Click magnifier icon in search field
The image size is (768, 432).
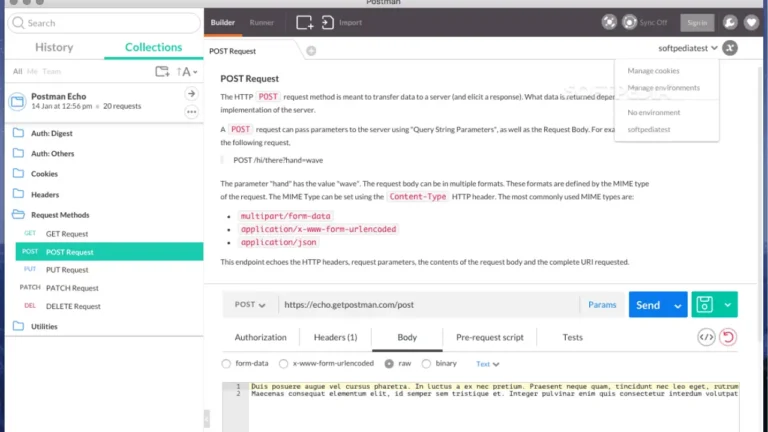(18, 23)
